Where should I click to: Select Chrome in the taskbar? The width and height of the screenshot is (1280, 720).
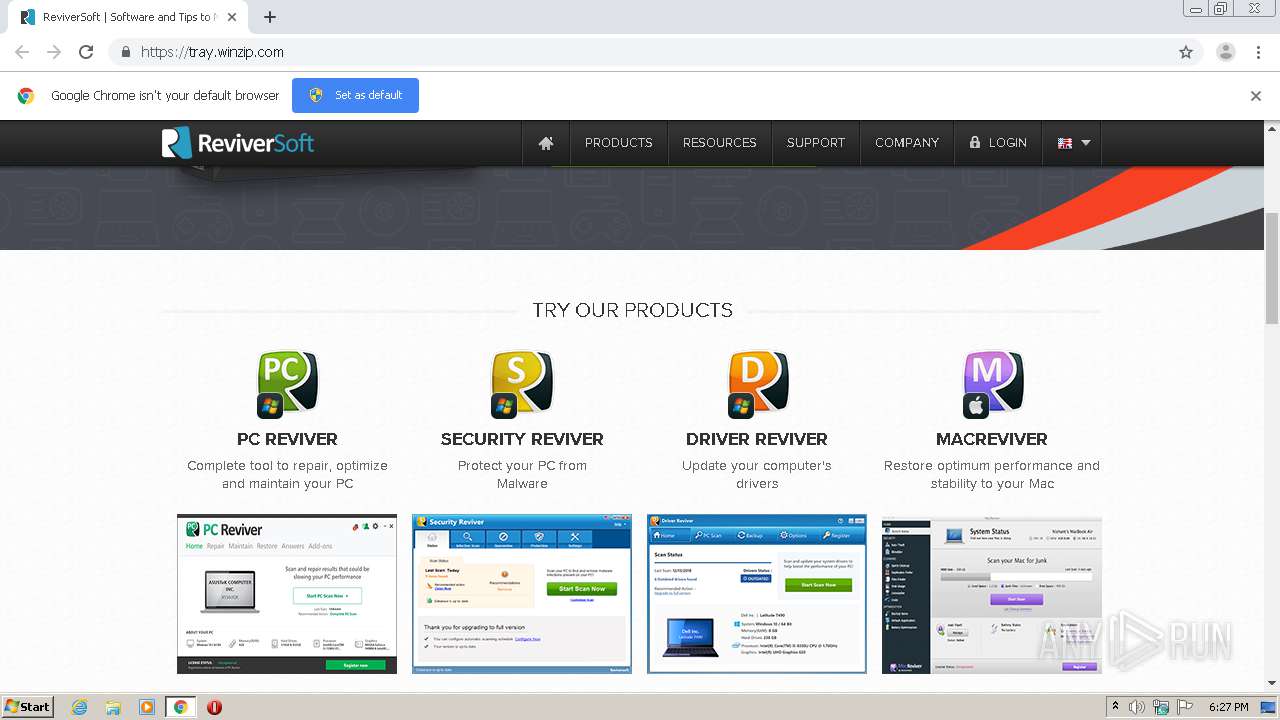181,707
